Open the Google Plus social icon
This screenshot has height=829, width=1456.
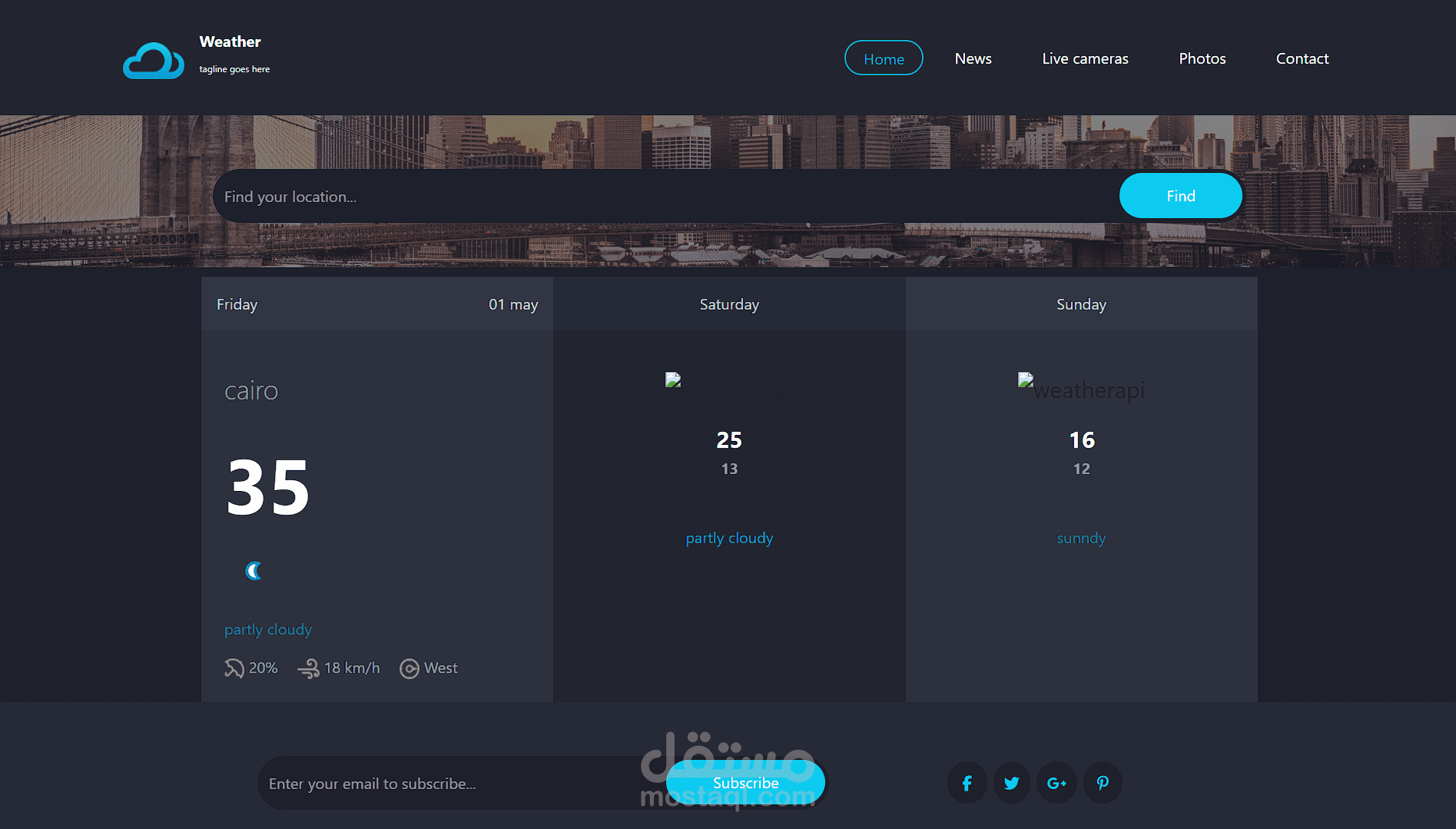point(1056,783)
